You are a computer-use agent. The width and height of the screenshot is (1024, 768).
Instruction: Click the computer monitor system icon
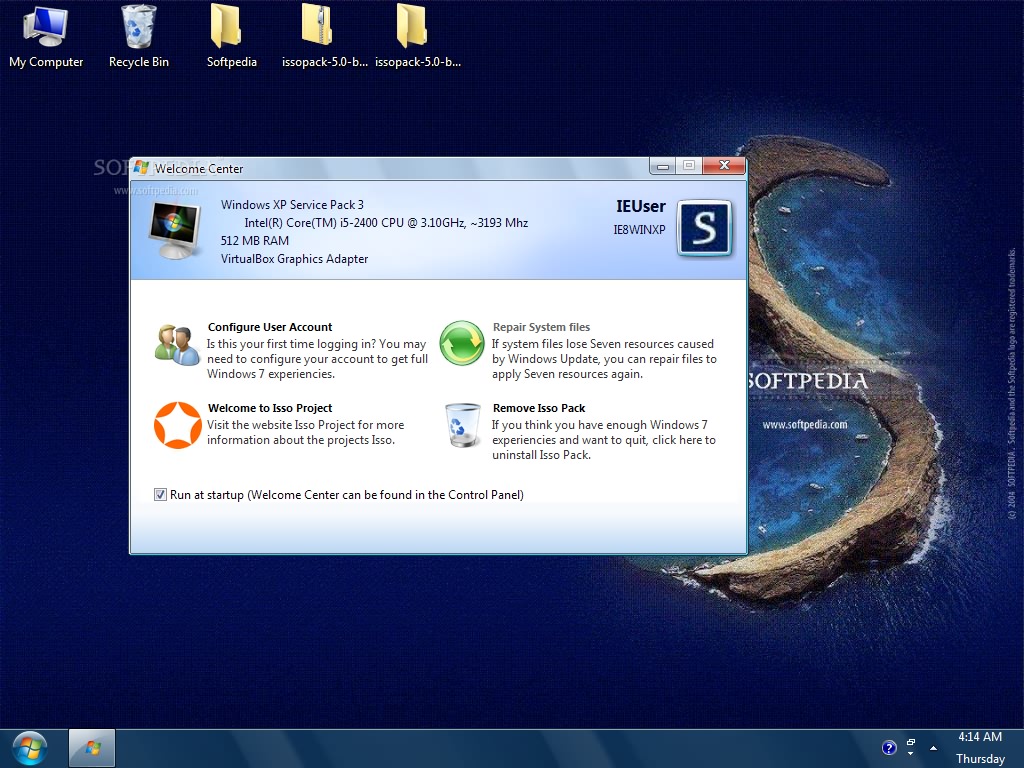tap(174, 231)
